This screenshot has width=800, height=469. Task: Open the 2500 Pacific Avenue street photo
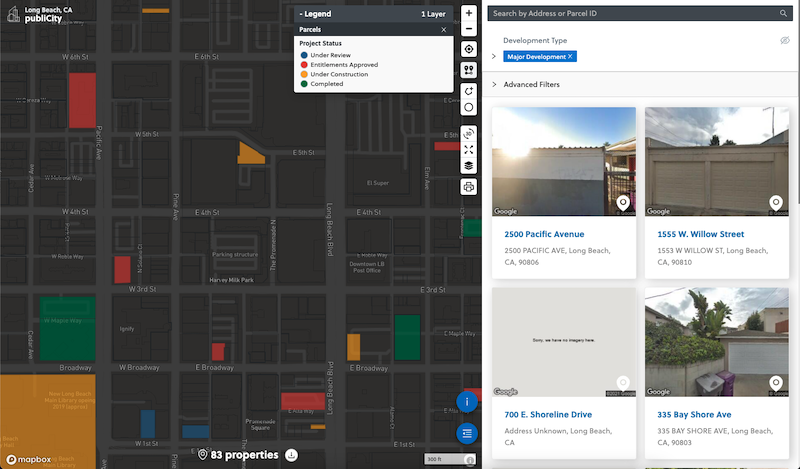[x=564, y=161]
